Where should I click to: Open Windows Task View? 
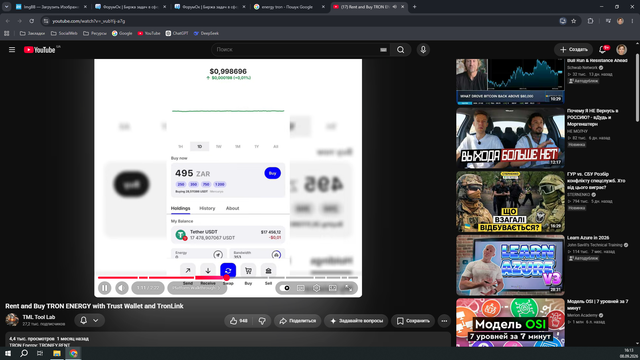pyautogui.click(x=40, y=353)
